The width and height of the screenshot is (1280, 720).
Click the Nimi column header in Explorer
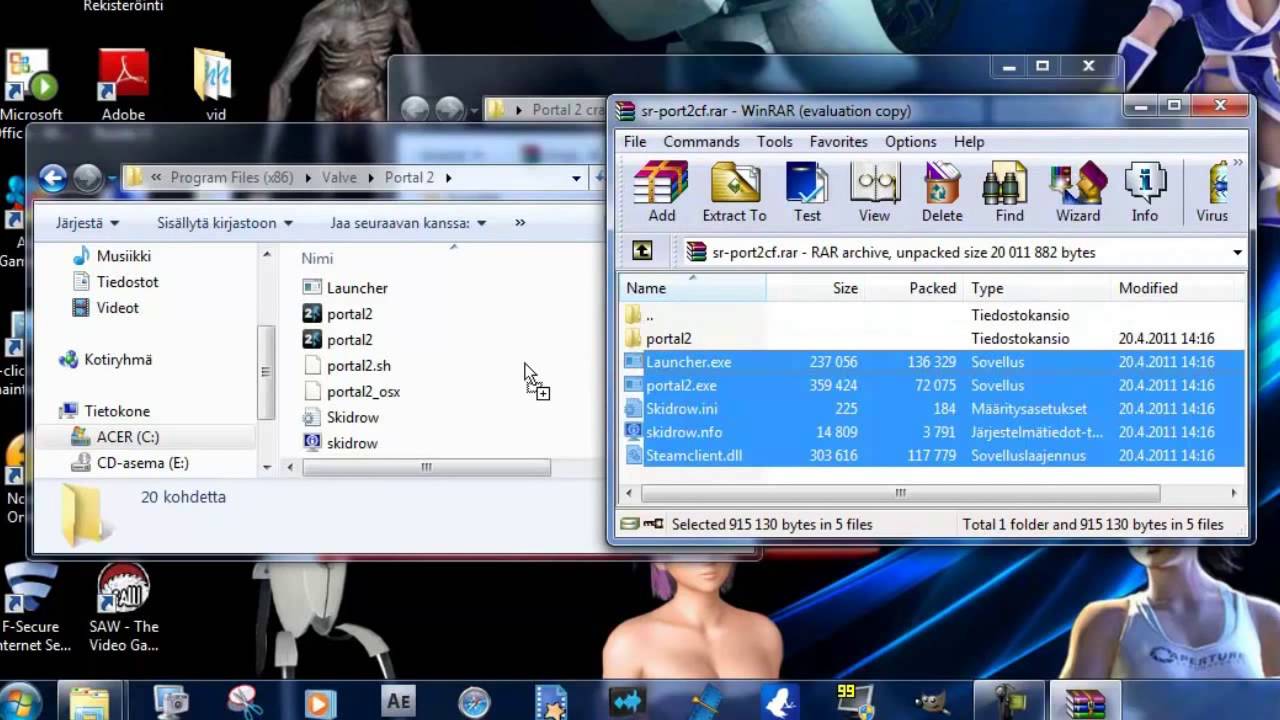point(317,258)
